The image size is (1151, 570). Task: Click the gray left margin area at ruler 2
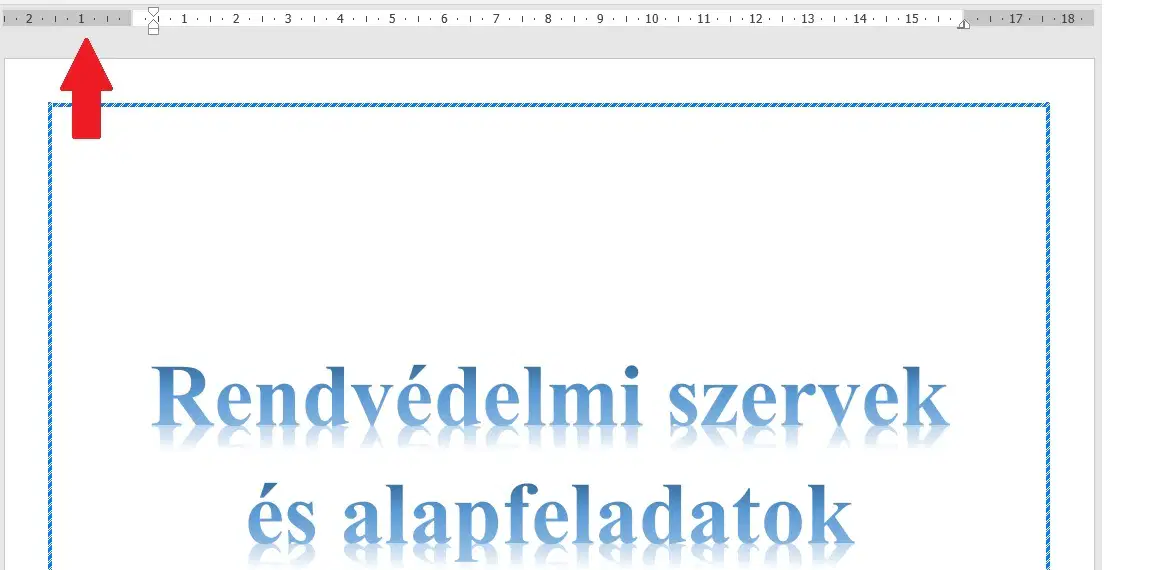[29, 19]
